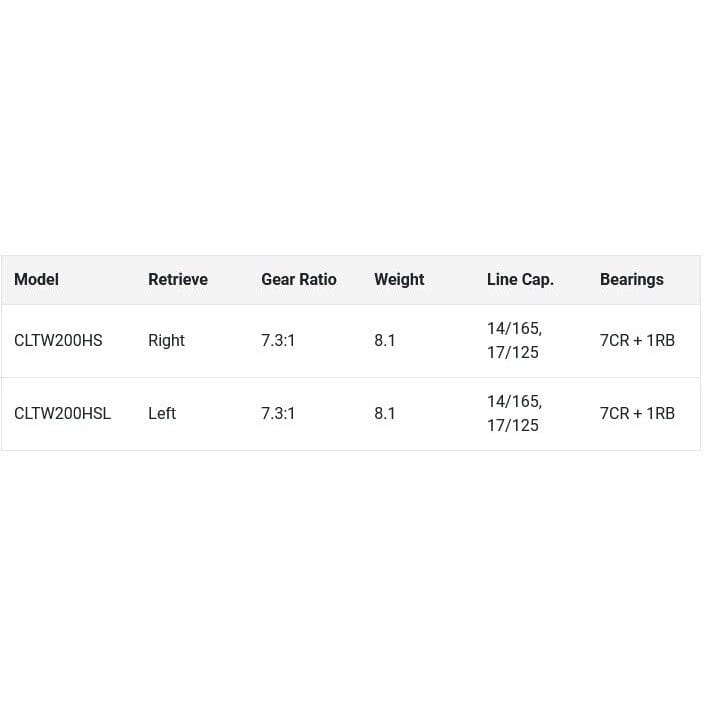Click the Left retrieve cell
705x705 pixels.
pos(162,414)
